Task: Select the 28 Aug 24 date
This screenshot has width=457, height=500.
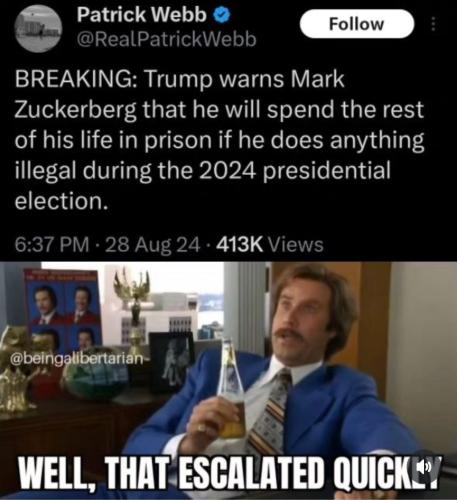Action: [x=153, y=245]
